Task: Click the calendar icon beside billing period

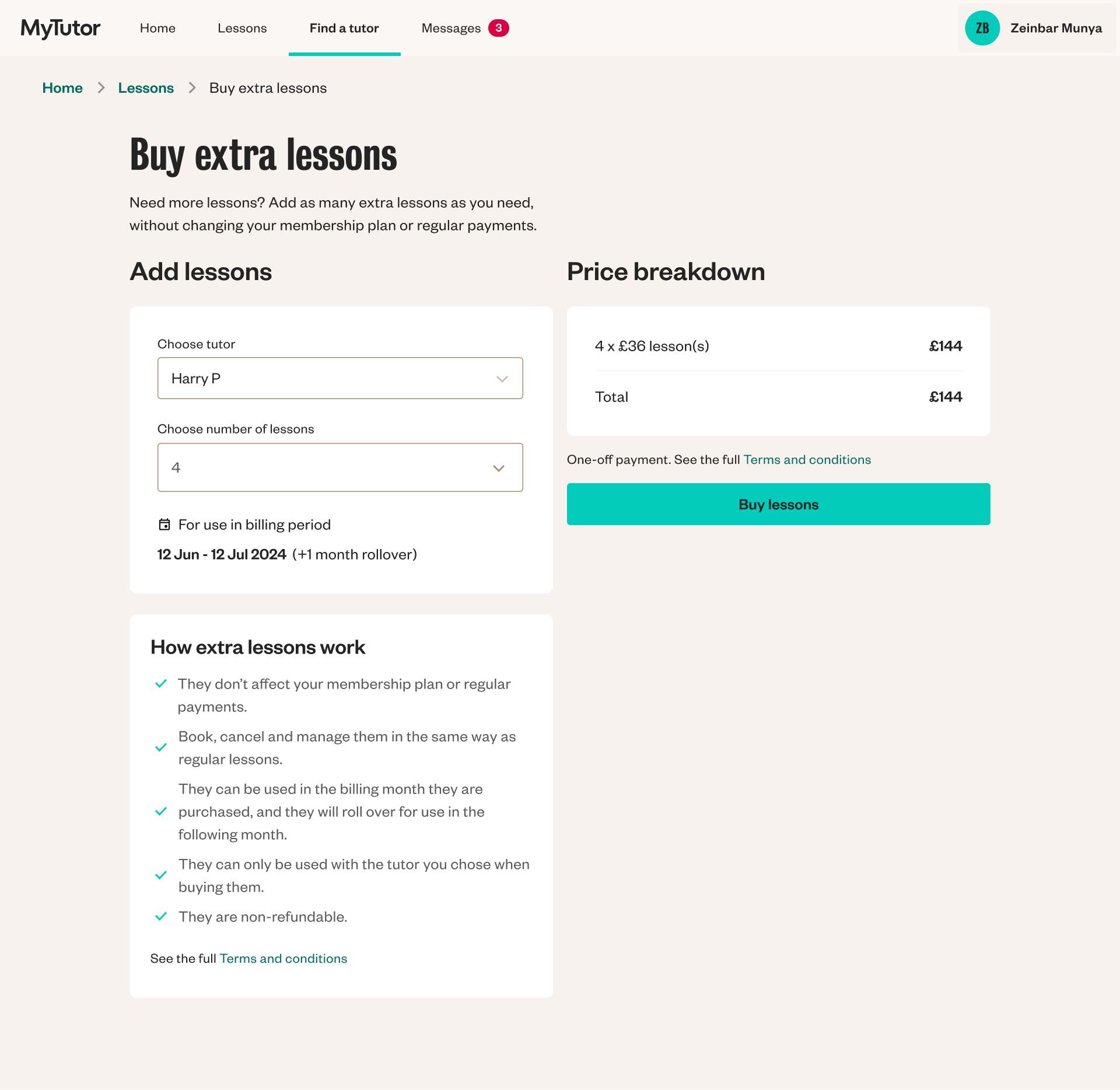Action: click(x=164, y=525)
